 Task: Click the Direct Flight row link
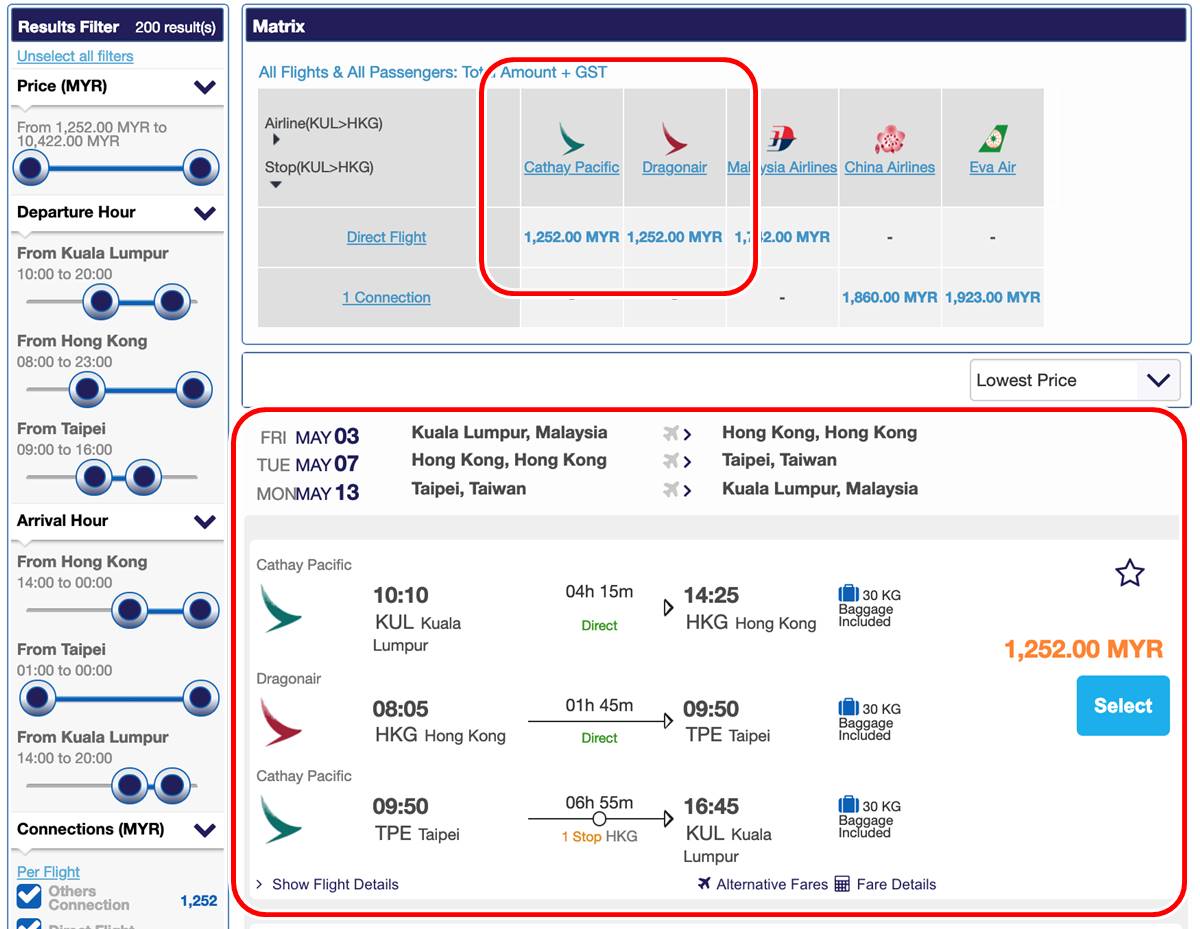pyautogui.click(x=386, y=237)
